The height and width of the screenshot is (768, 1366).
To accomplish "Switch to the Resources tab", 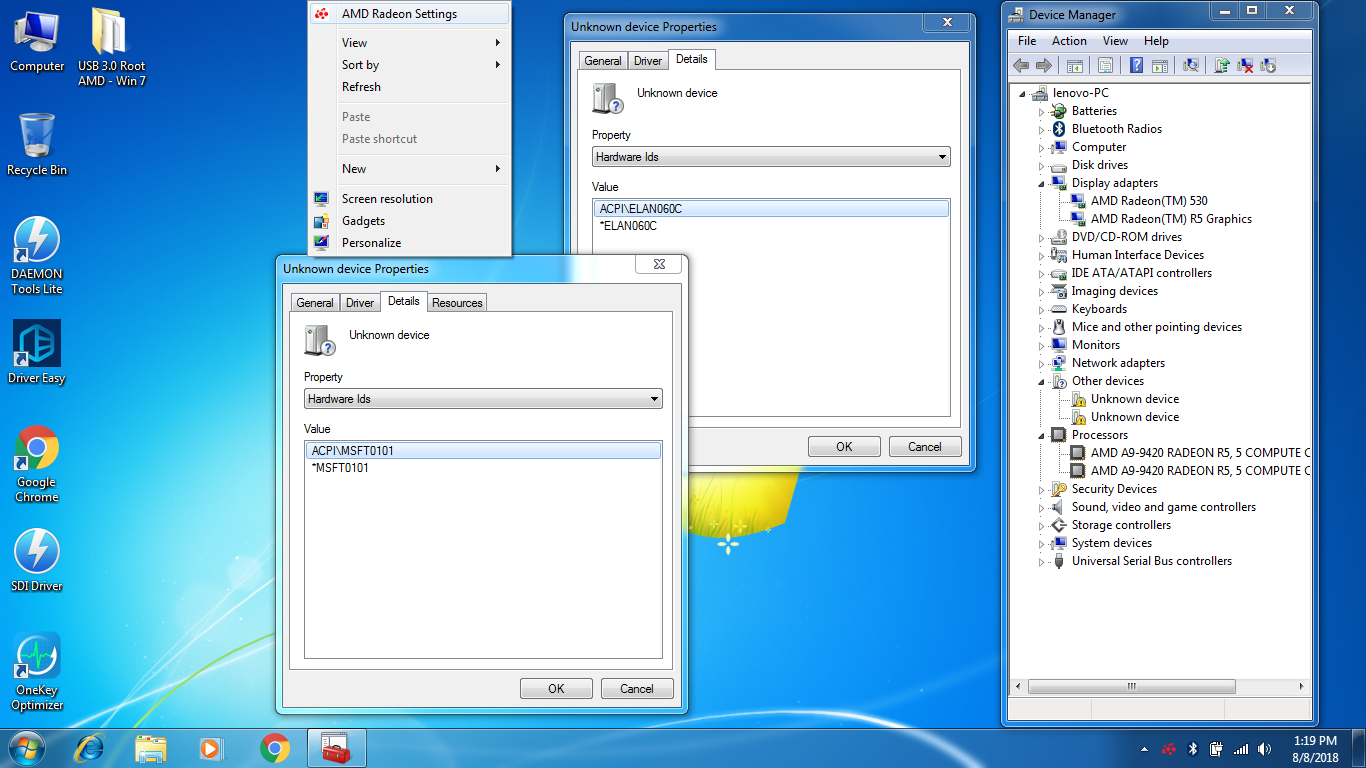I will (457, 303).
